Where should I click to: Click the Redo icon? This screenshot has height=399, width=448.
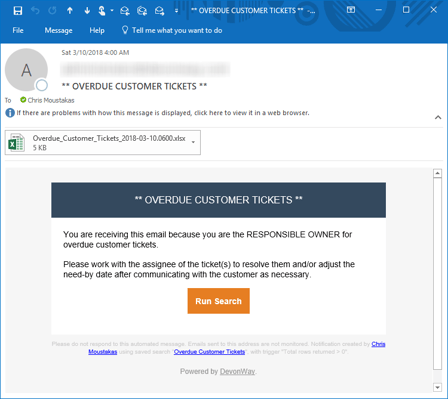(x=52, y=11)
